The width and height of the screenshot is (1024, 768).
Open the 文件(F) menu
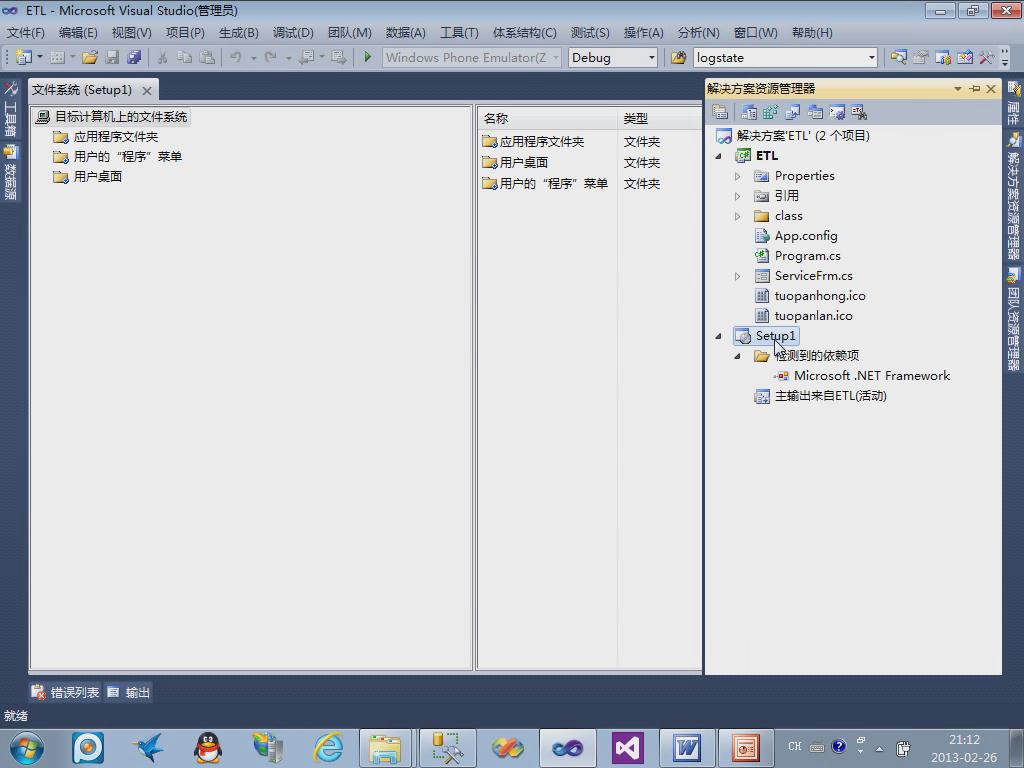click(x=25, y=33)
